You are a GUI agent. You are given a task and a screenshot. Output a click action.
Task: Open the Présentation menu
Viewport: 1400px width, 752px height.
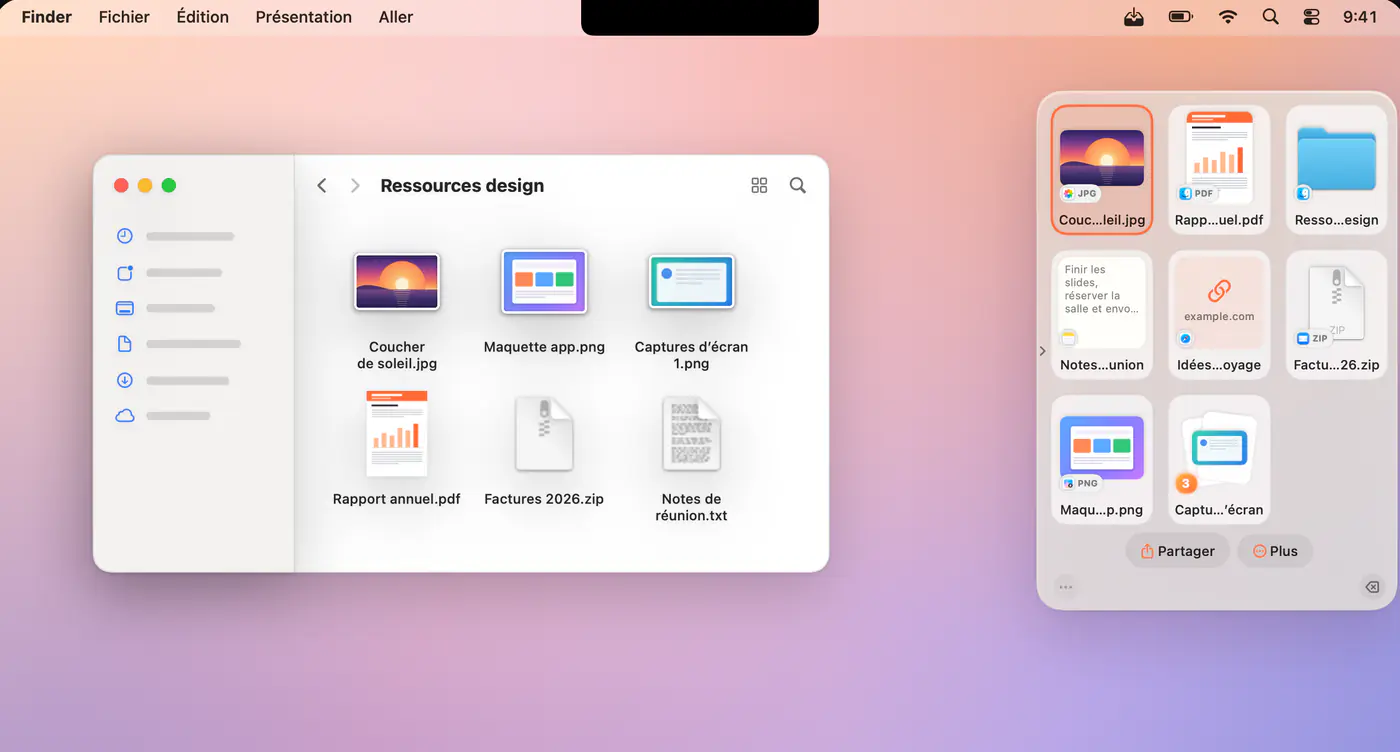[x=304, y=17]
